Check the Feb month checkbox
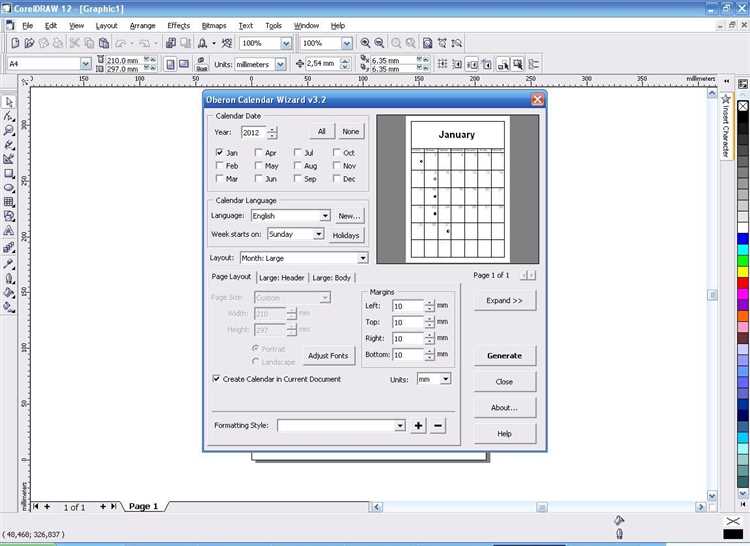750x546 pixels. tap(219, 165)
